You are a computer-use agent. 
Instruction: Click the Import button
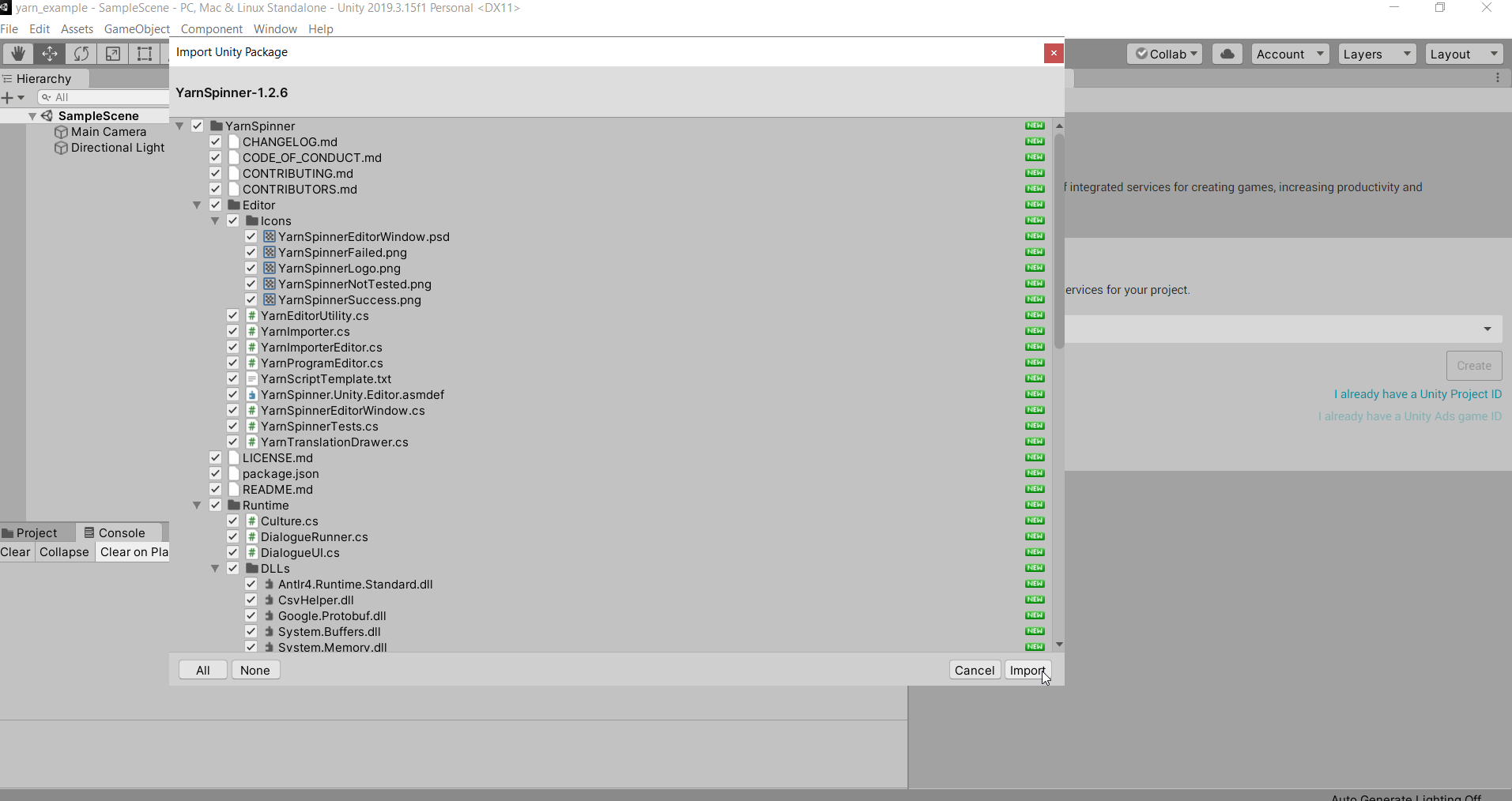[x=1027, y=670]
